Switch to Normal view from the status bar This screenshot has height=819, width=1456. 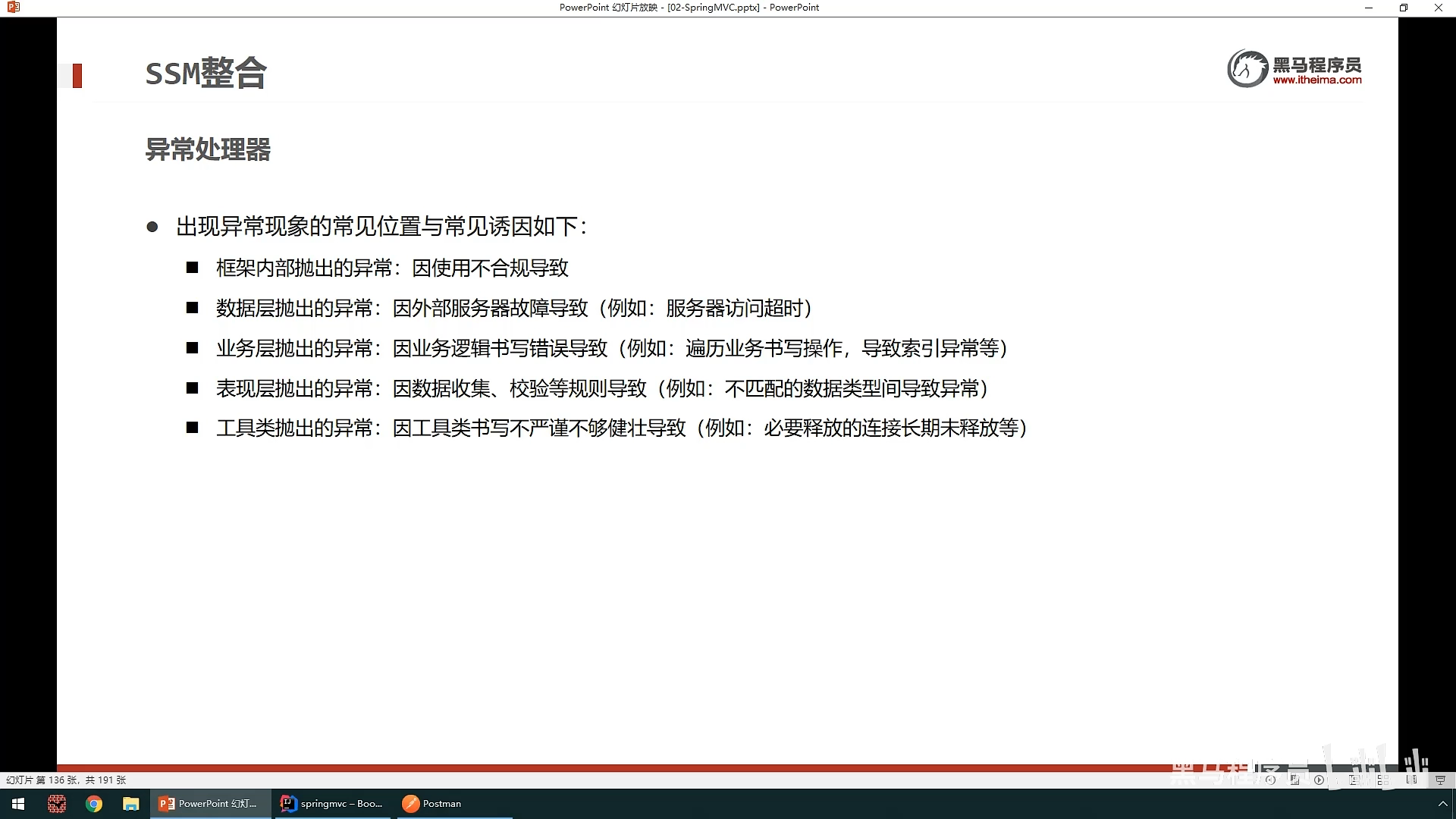point(1354,780)
